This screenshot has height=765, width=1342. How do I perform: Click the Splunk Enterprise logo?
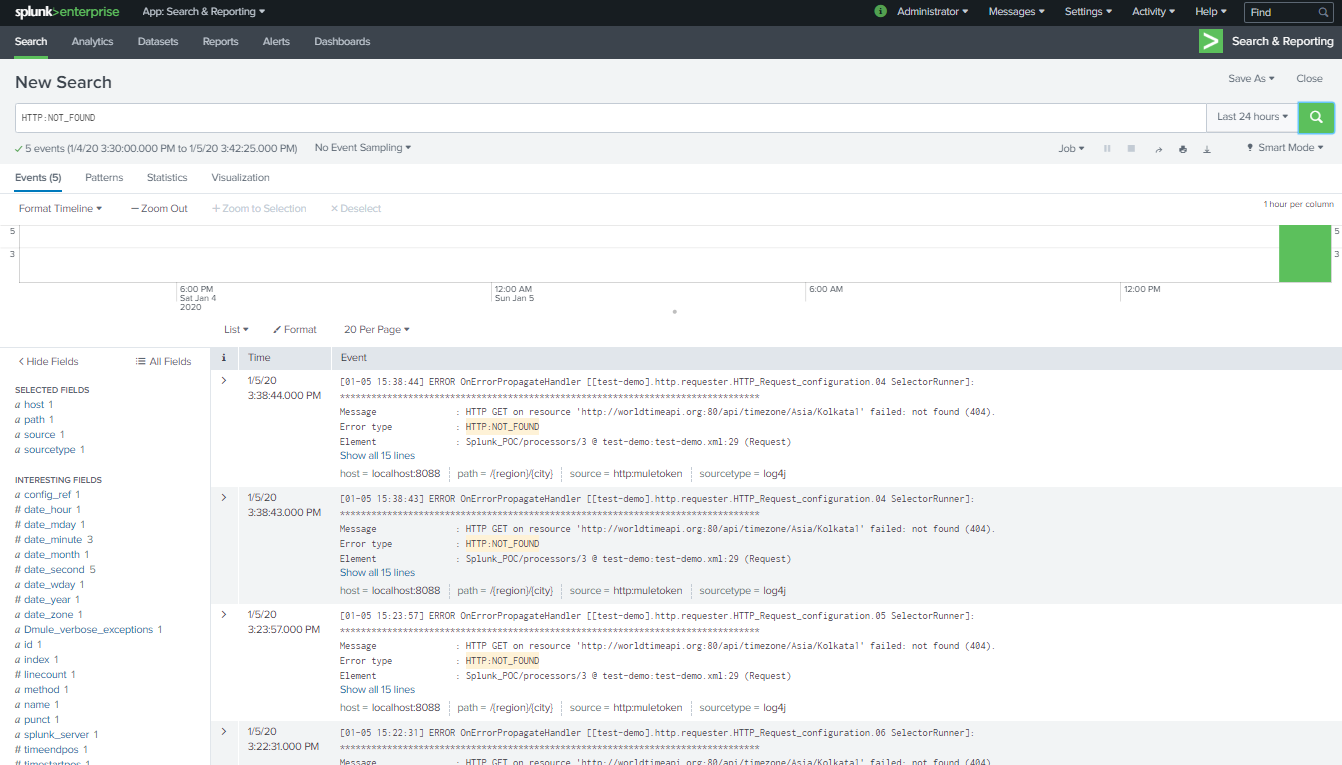(x=66, y=12)
